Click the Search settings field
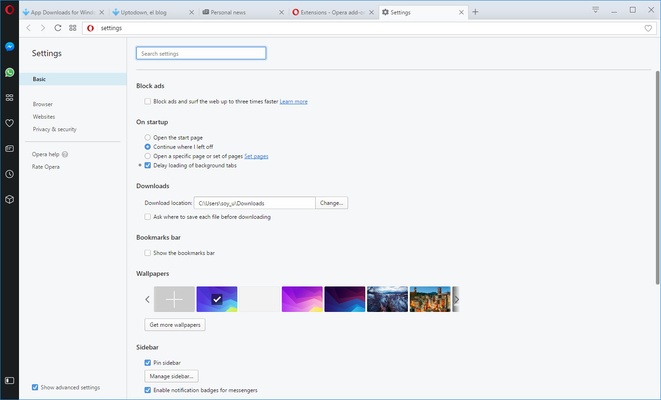Screen dimensions: 661x400 pos(201,53)
